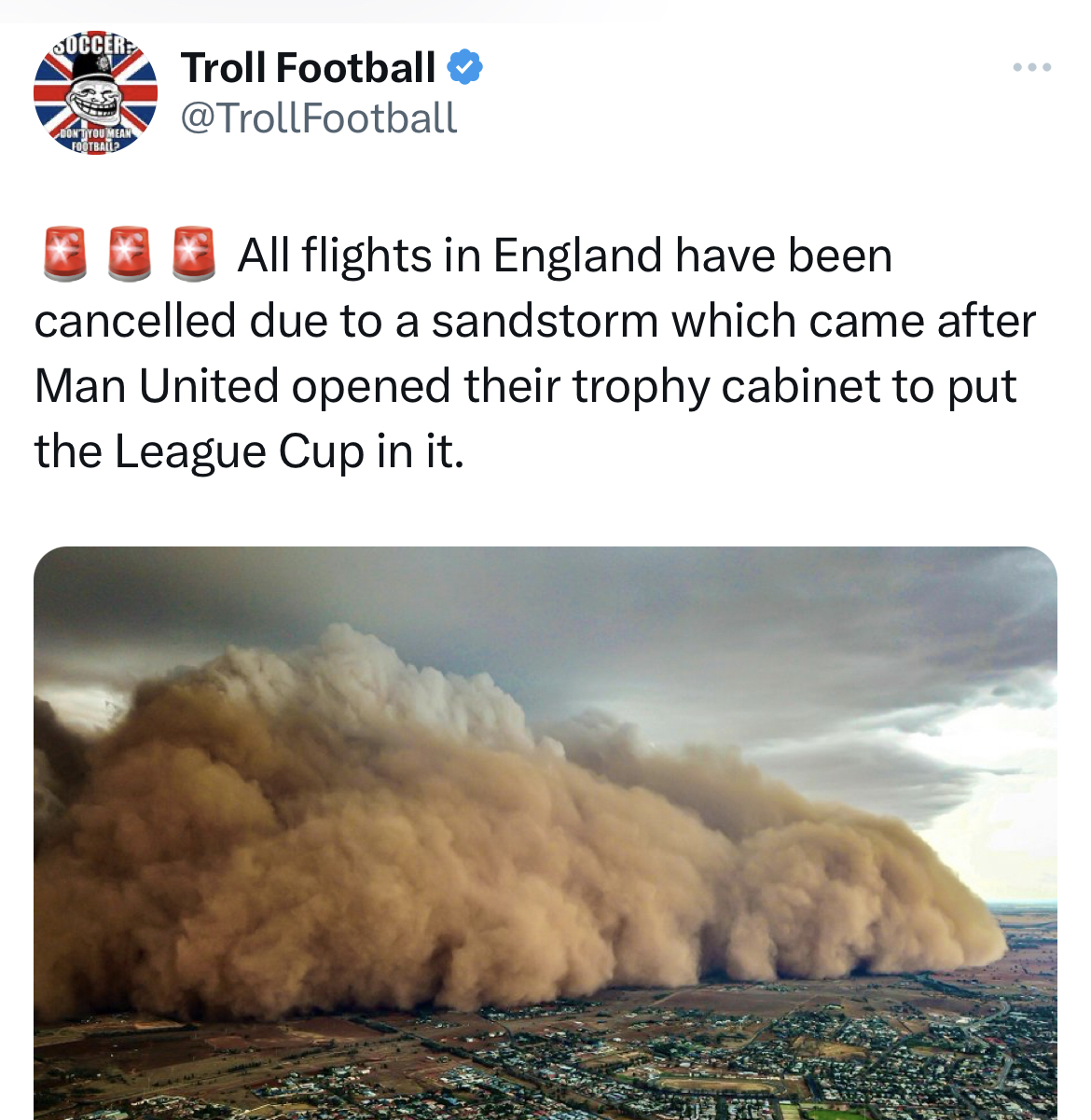Viewport: 1091px width, 1120px height.
Task: Click the third red siren emoji
Action: tap(194, 254)
